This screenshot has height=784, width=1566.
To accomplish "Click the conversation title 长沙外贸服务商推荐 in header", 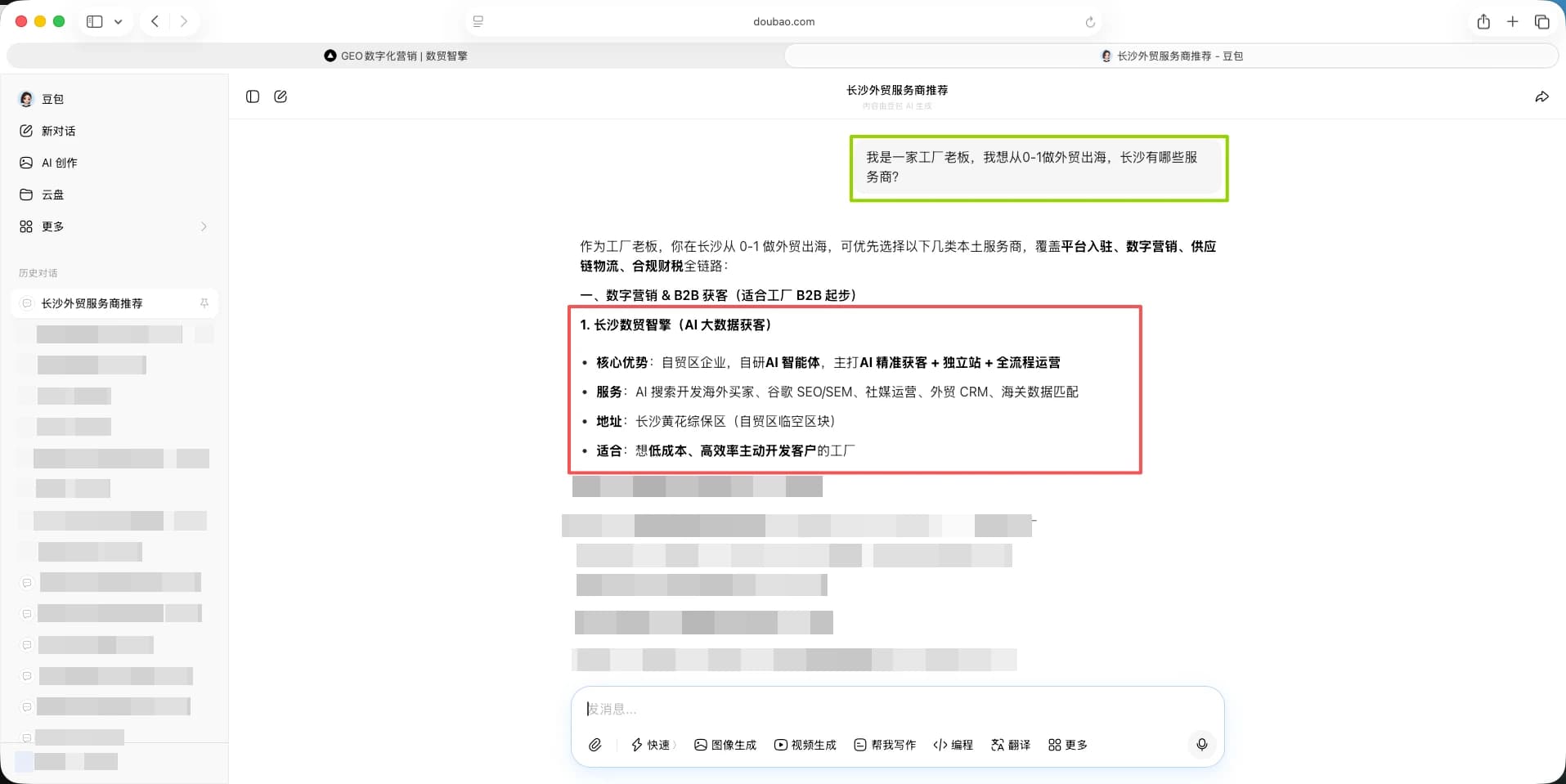I will (x=897, y=90).
